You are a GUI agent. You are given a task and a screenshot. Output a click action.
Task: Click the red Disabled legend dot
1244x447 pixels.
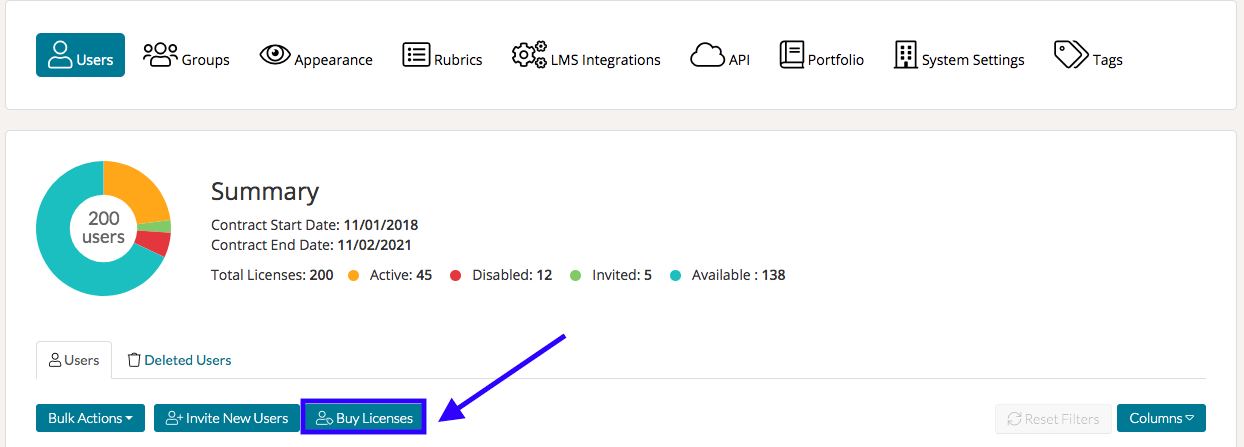(x=455, y=275)
